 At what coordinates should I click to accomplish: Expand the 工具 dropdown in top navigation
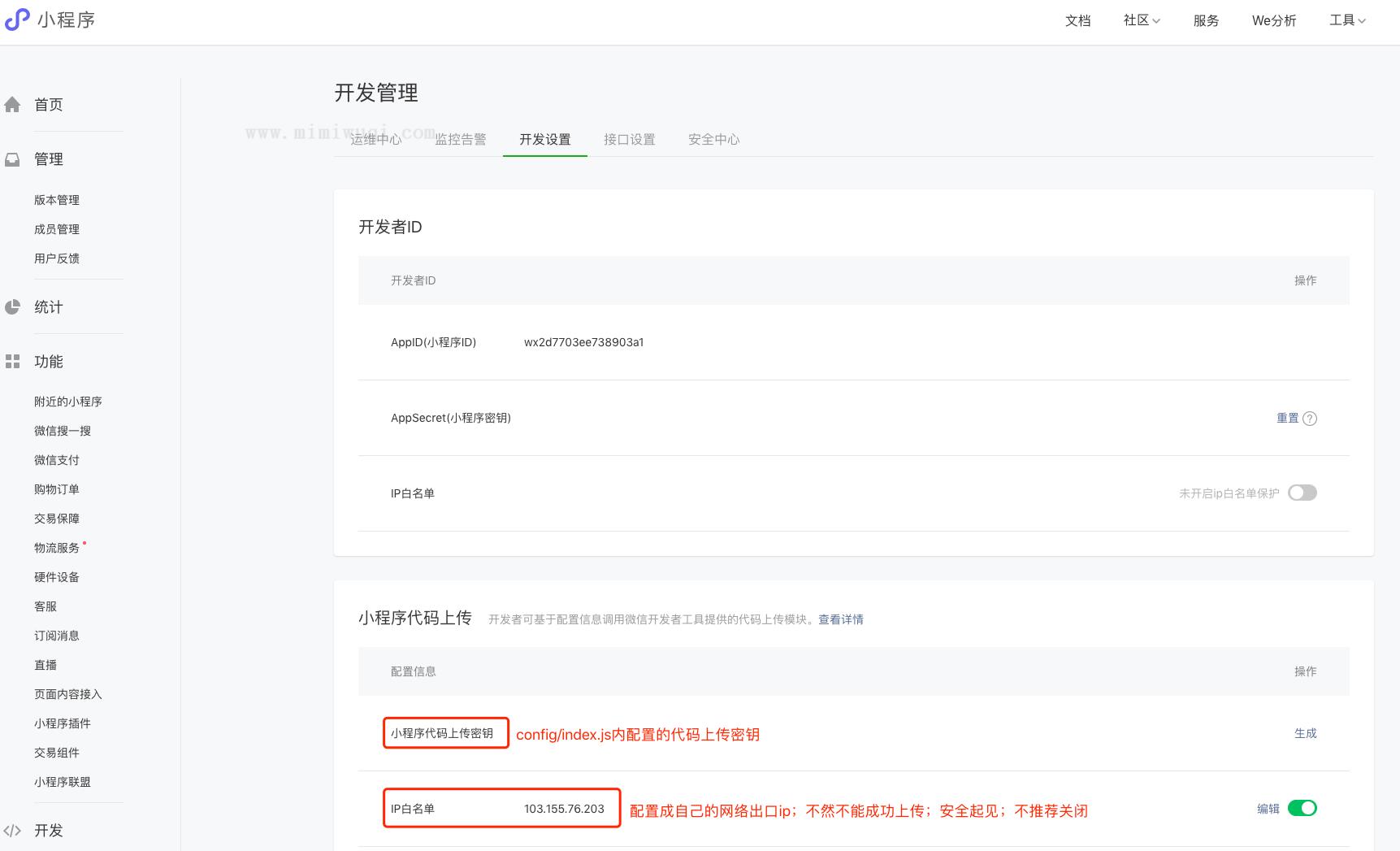1348,20
